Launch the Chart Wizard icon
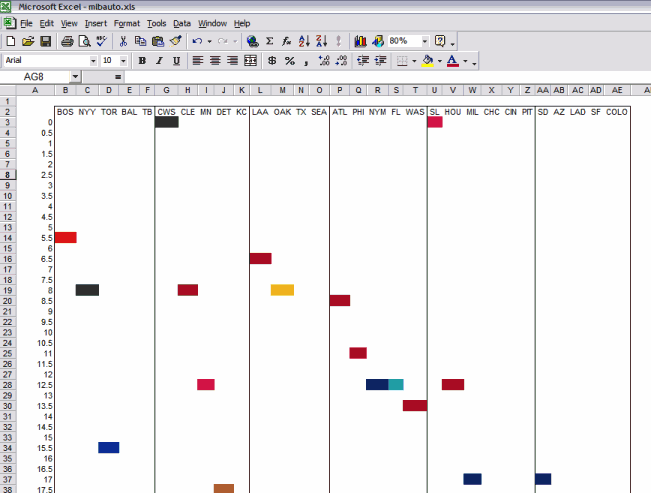Viewport: 651px width, 493px height. pos(360,41)
